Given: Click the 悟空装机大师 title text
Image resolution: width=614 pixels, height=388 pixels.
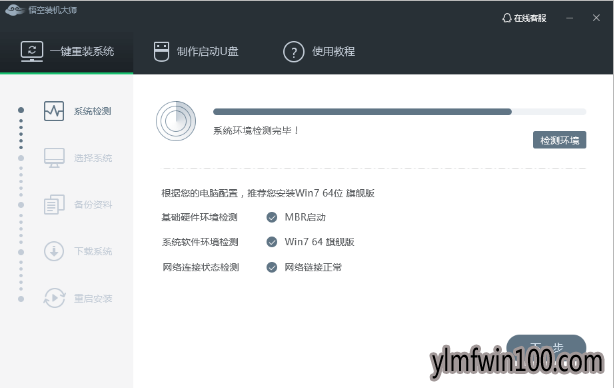Looking at the screenshot, I should click(52, 10).
